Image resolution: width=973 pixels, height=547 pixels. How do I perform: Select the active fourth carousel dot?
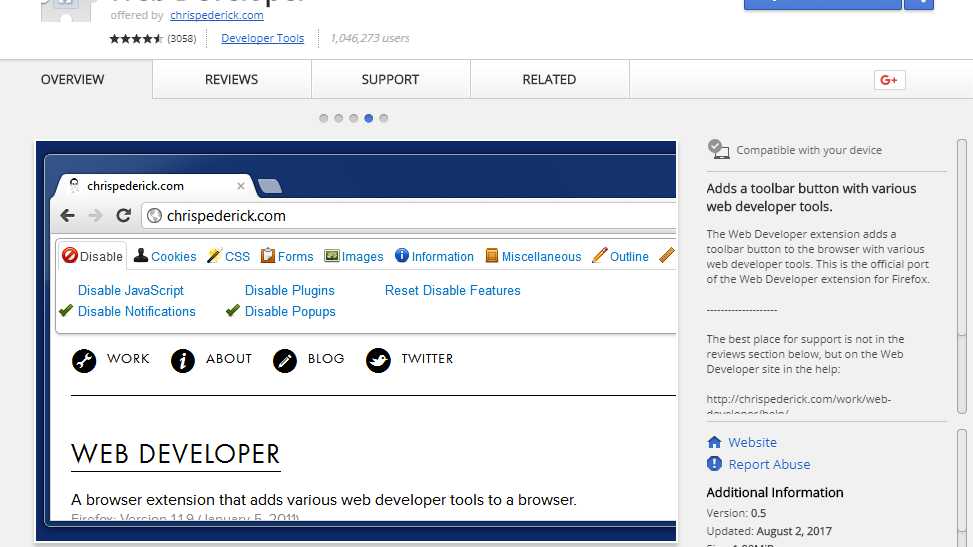pyautogui.click(x=369, y=118)
